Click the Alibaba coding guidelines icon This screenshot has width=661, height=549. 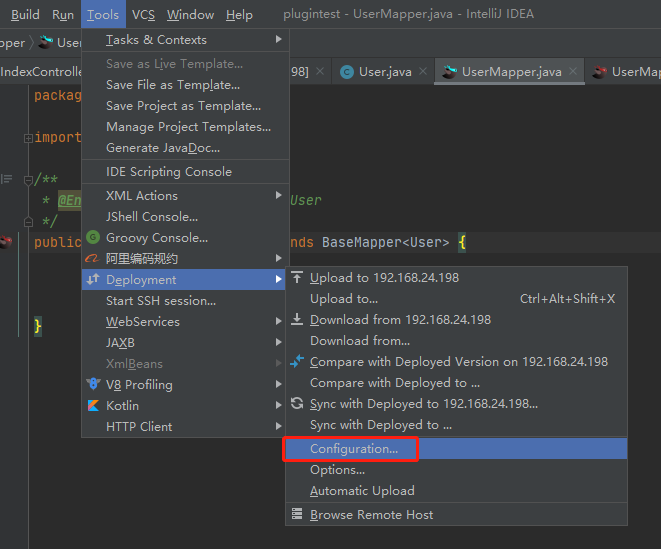coord(92,258)
